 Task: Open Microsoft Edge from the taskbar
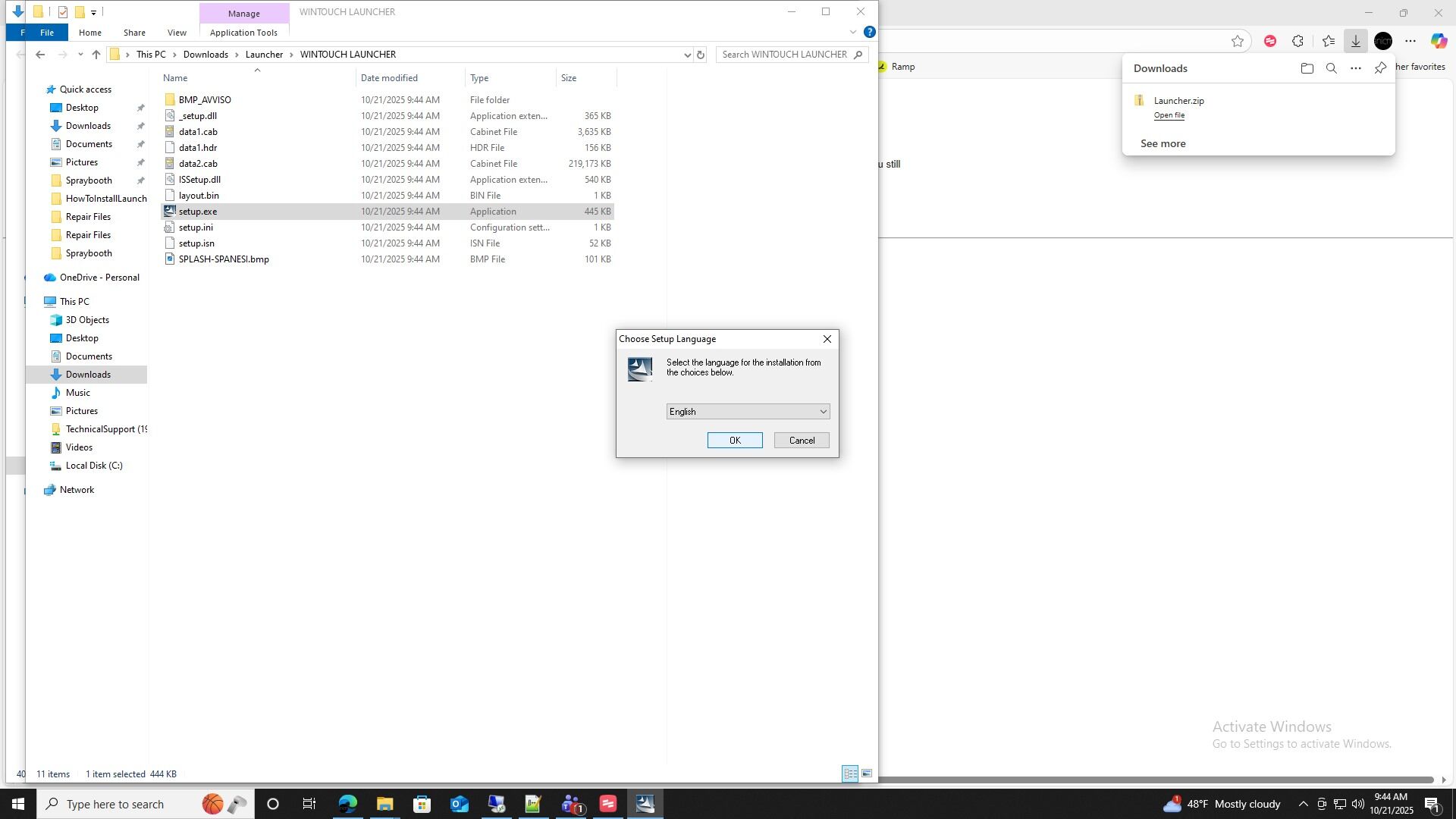point(347,804)
